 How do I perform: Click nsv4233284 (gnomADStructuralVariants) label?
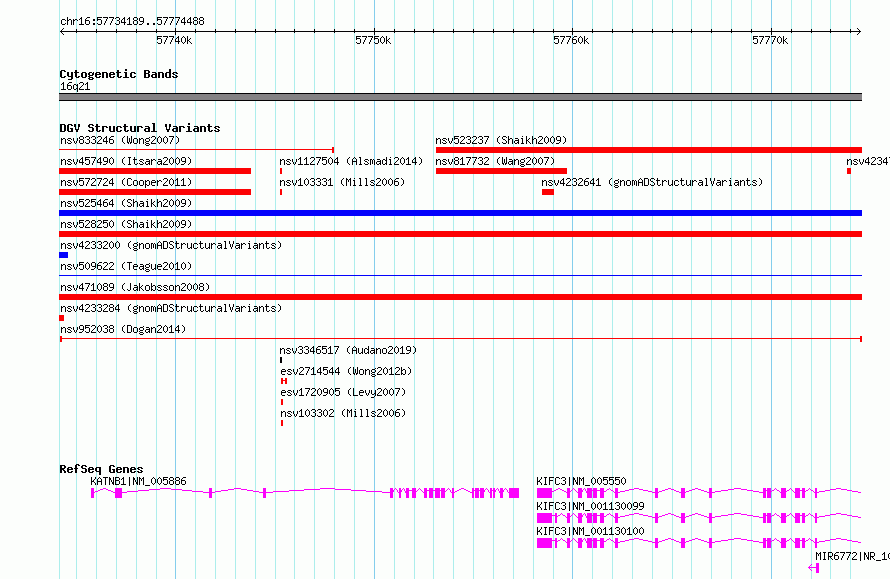[171, 308]
